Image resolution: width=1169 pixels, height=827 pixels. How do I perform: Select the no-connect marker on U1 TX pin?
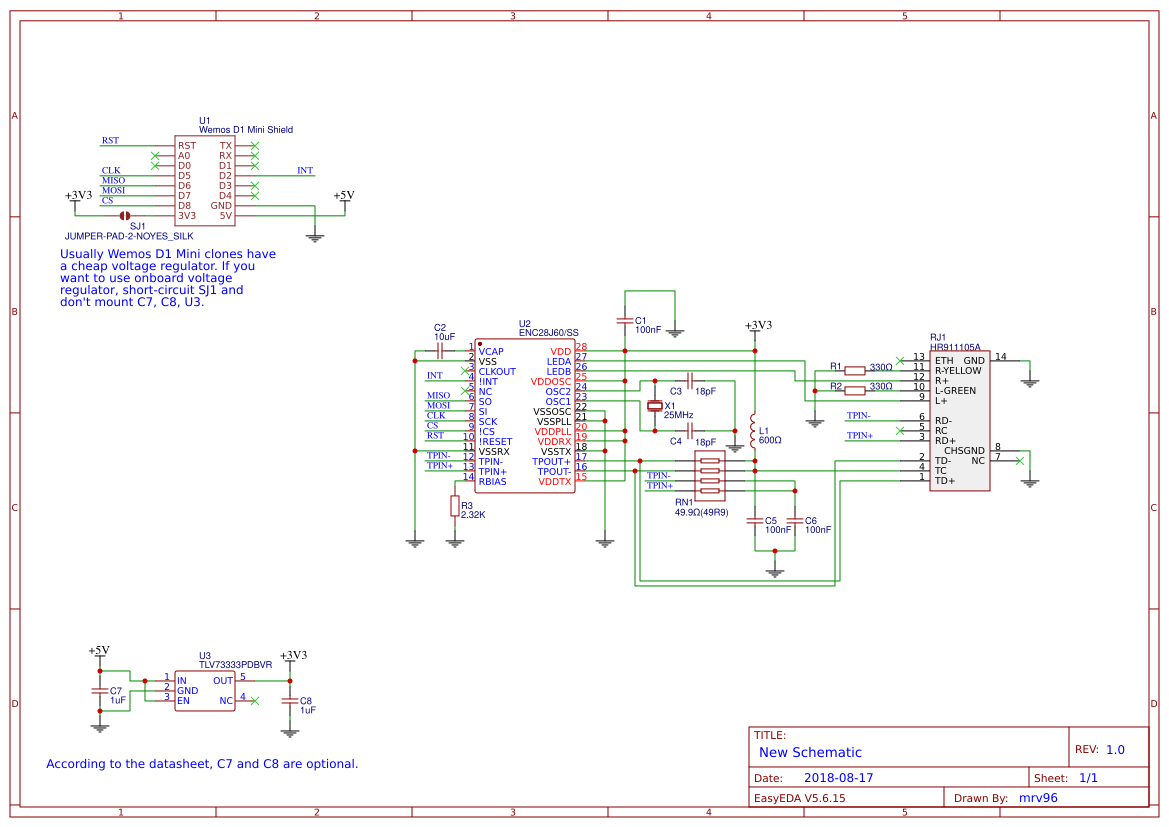255,146
